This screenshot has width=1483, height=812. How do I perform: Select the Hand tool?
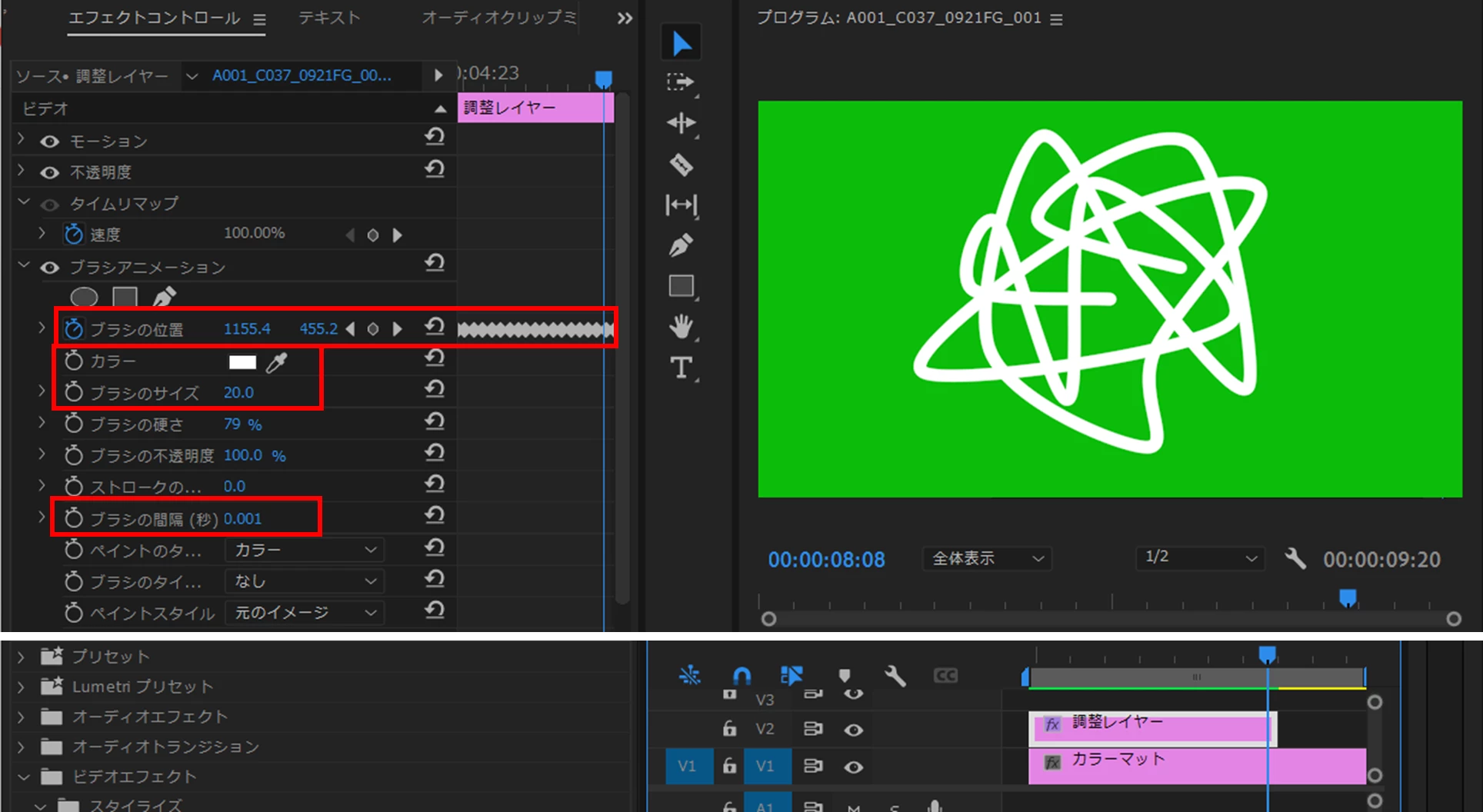pyautogui.click(x=682, y=327)
